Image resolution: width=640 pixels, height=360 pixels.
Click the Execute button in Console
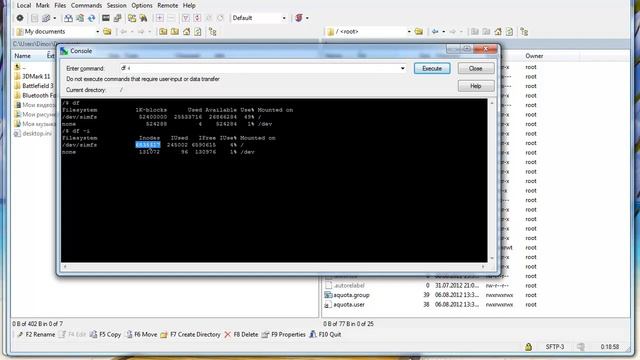pyautogui.click(x=432, y=68)
